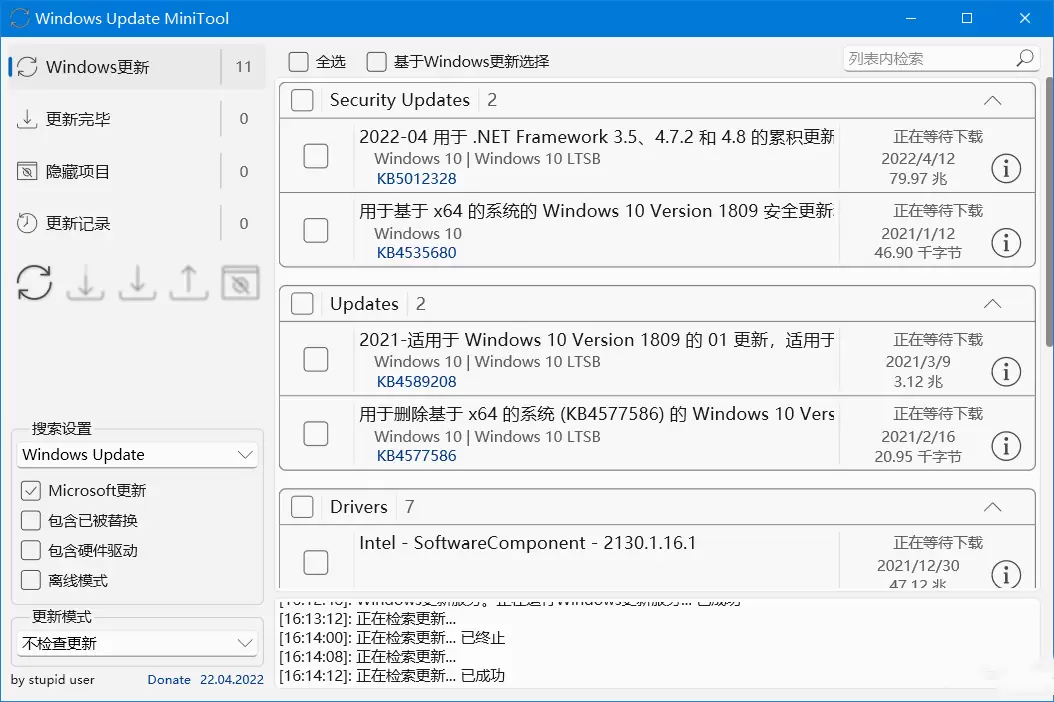
Task: Open the 不检查更新 update mode dropdown
Action: coord(137,644)
